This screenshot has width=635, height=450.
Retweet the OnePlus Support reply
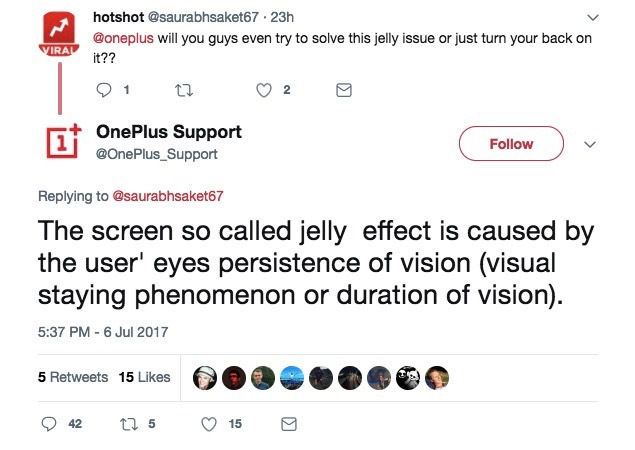[x=129, y=424]
